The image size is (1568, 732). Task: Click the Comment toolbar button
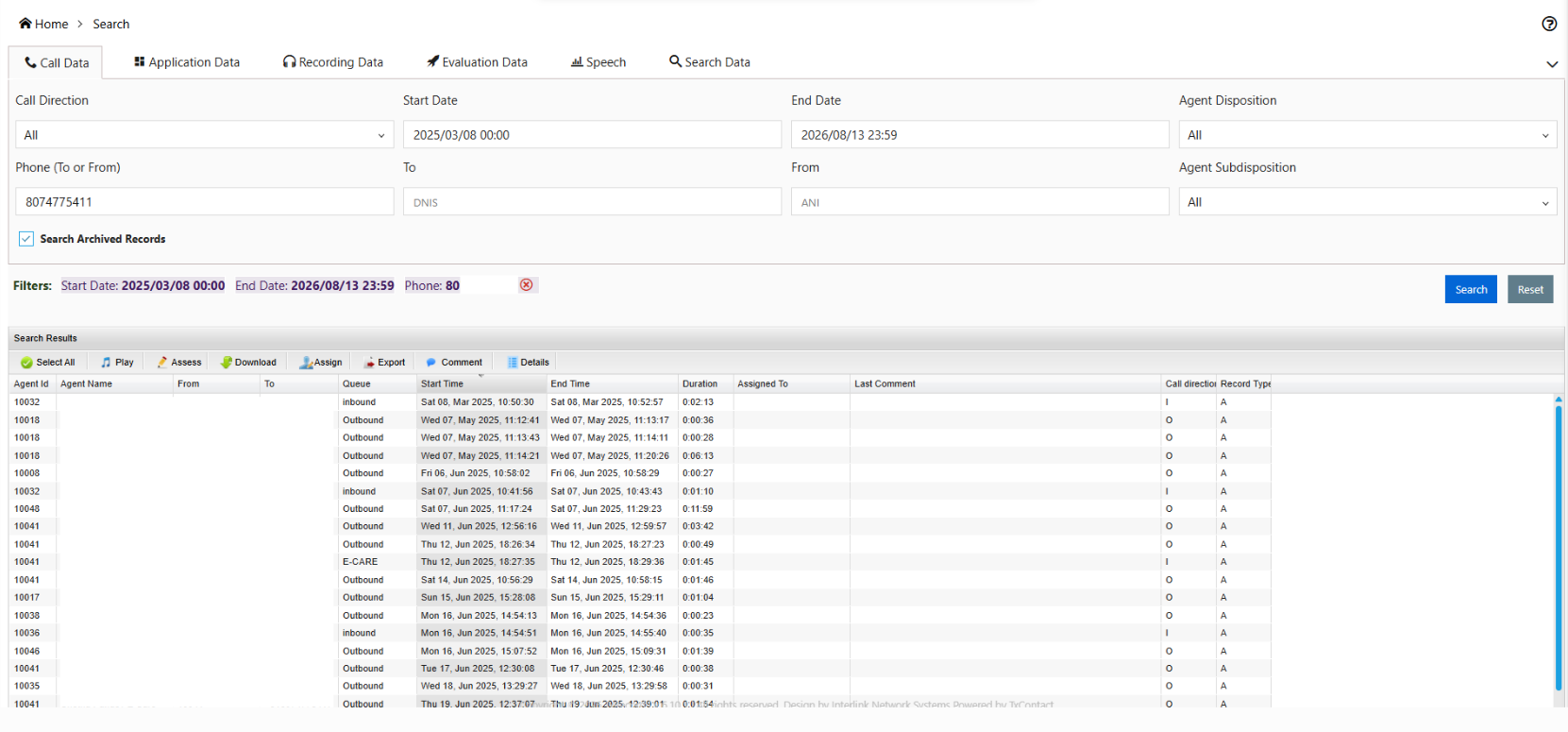point(454,363)
